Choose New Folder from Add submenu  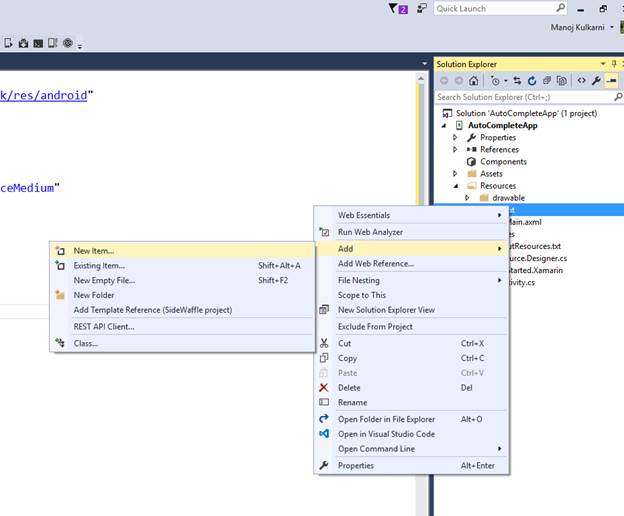point(182,295)
